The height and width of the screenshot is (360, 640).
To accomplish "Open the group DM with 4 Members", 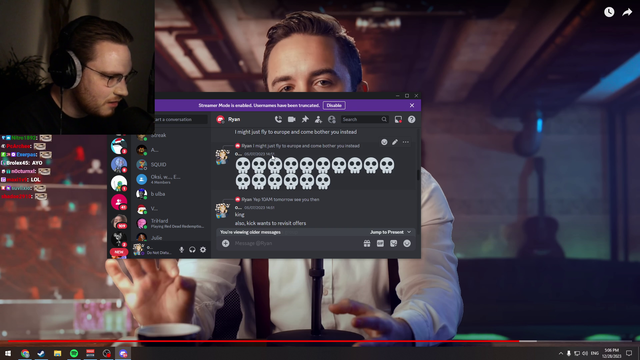I will click(171, 179).
